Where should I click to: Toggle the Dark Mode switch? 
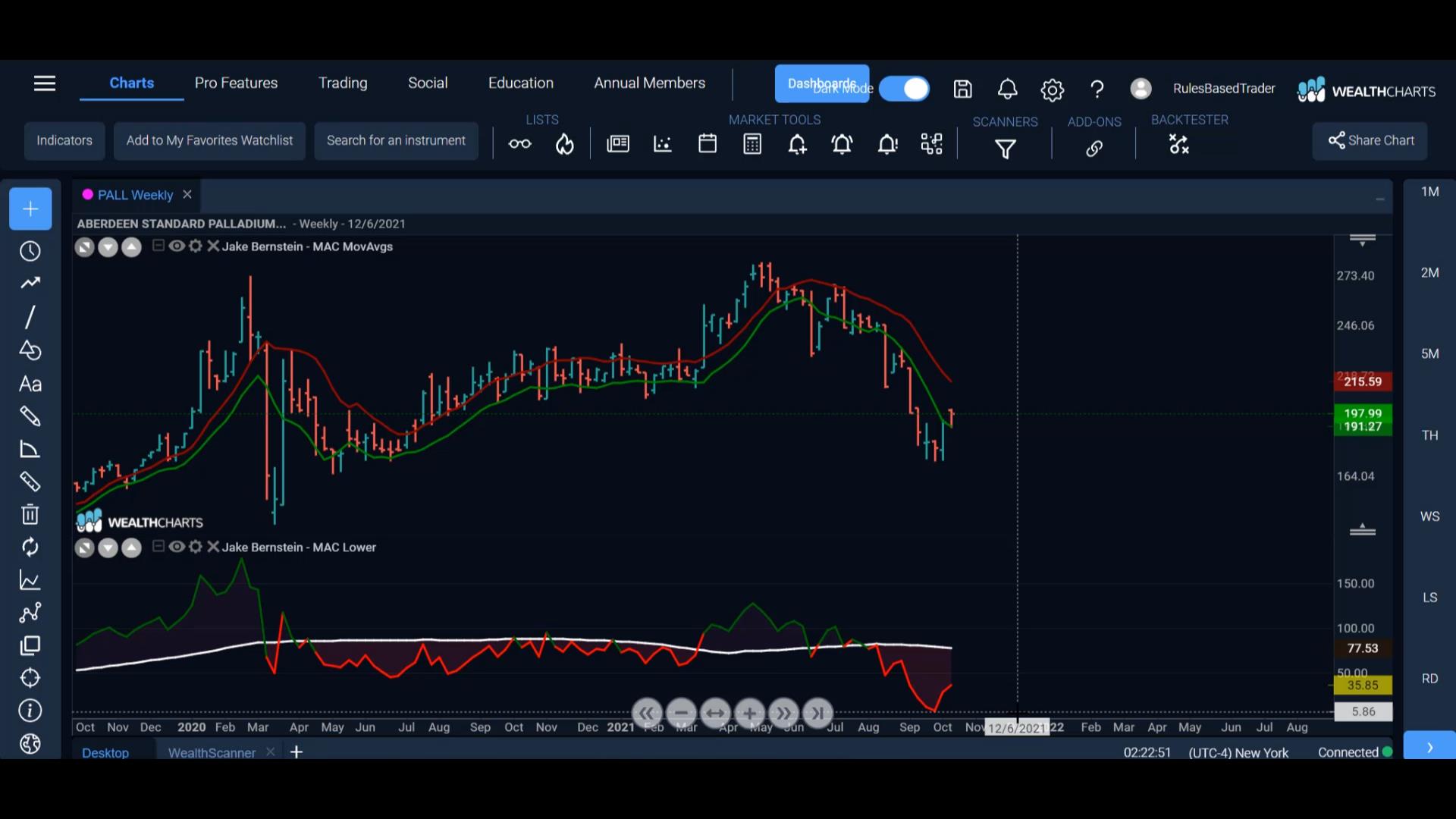tap(904, 89)
